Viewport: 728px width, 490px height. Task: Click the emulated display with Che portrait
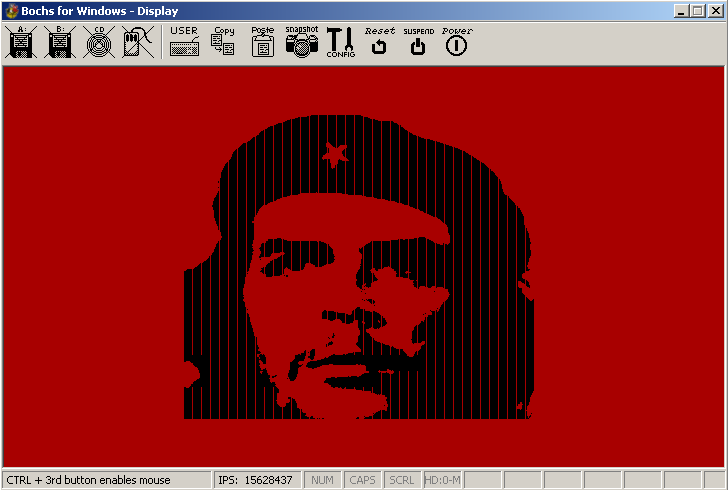point(364,267)
